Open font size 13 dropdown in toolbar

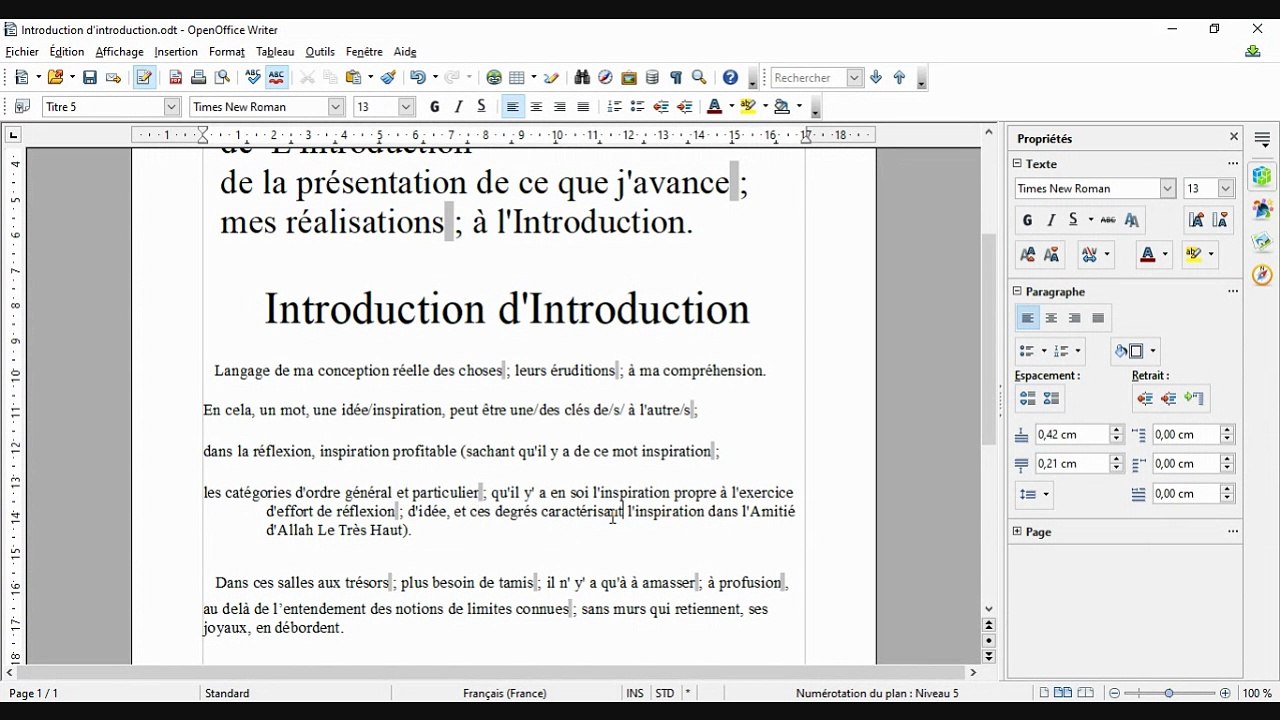click(x=406, y=106)
